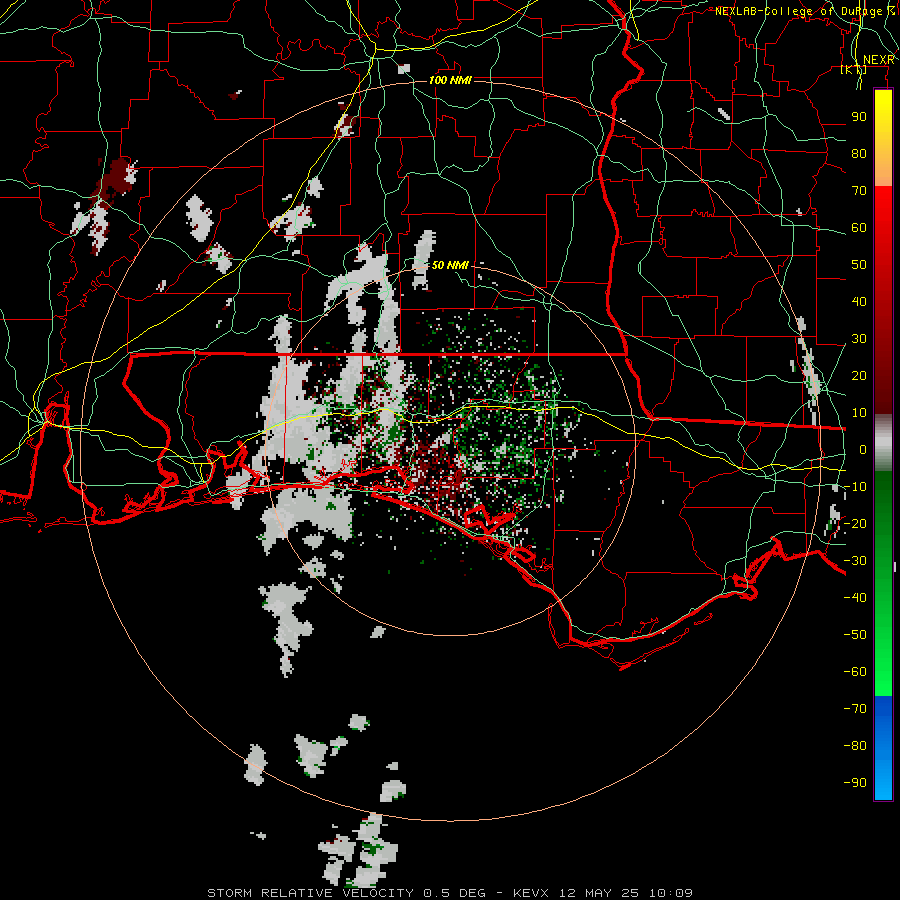Click the positive "80" scale value
This screenshot has height=900, width=900.
(x=859, y=154)
